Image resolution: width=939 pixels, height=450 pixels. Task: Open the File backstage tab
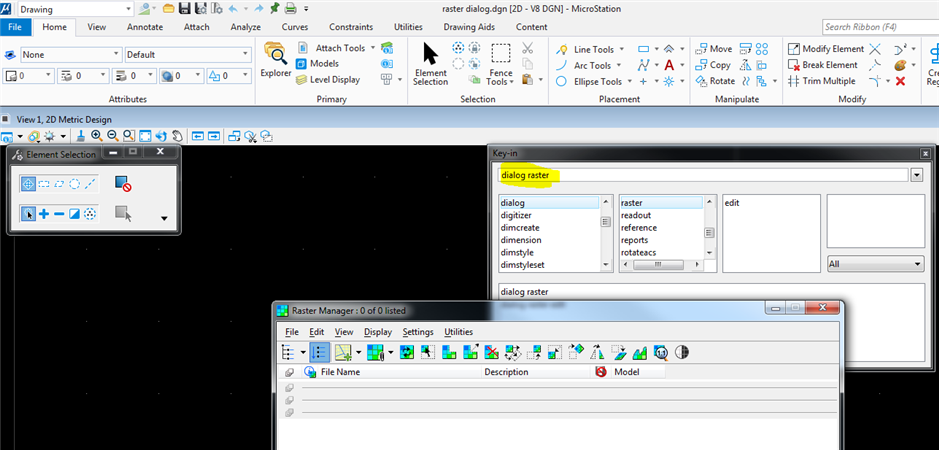(x=16, y=27)
